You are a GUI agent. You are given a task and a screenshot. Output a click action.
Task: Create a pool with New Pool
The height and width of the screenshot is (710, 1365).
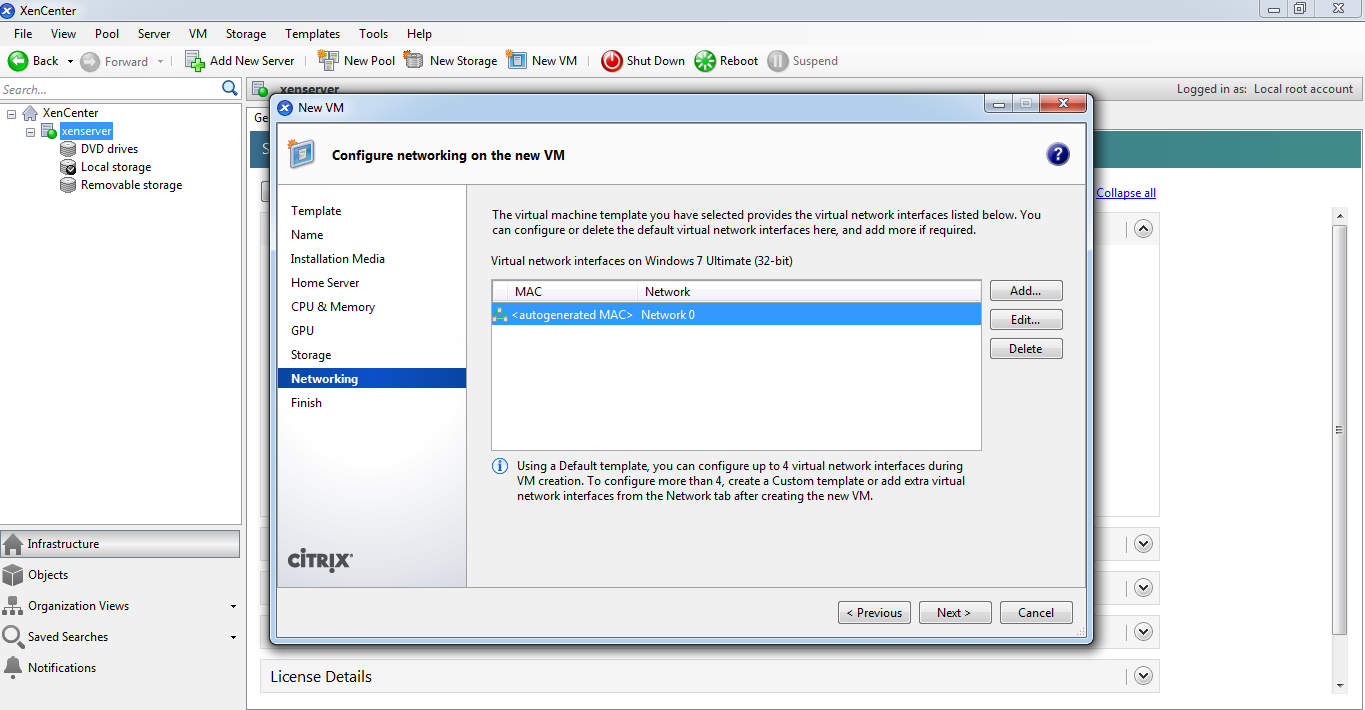(x=356, y=61)
